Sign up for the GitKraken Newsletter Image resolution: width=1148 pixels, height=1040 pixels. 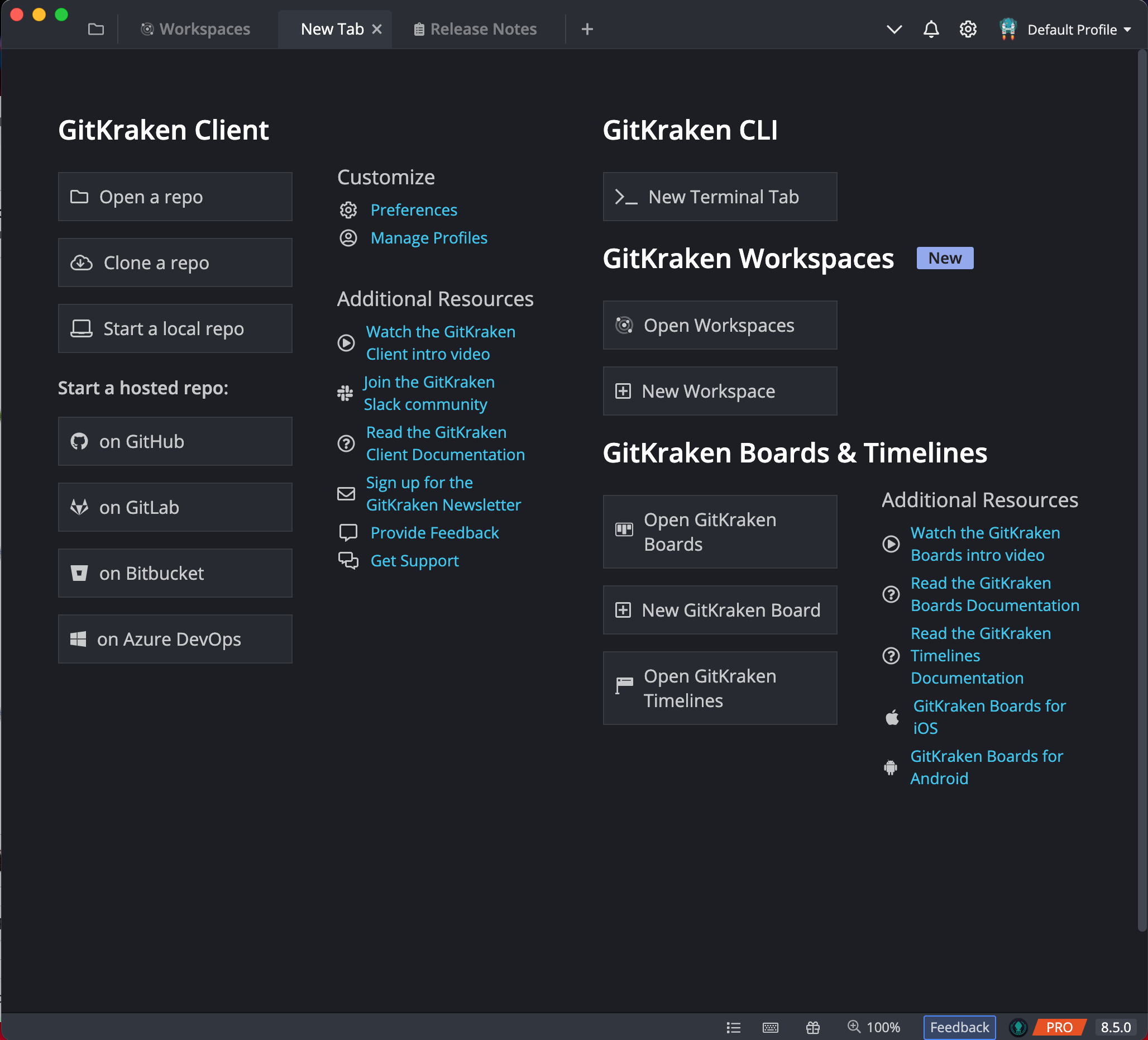[x=443, y=494]
